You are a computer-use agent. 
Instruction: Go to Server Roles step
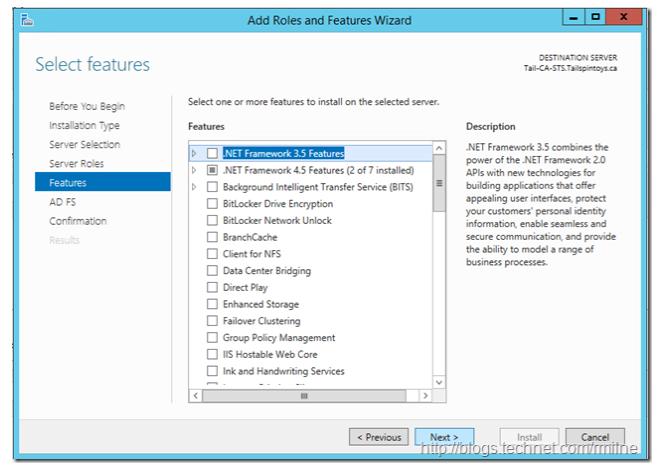coord(76,163)
